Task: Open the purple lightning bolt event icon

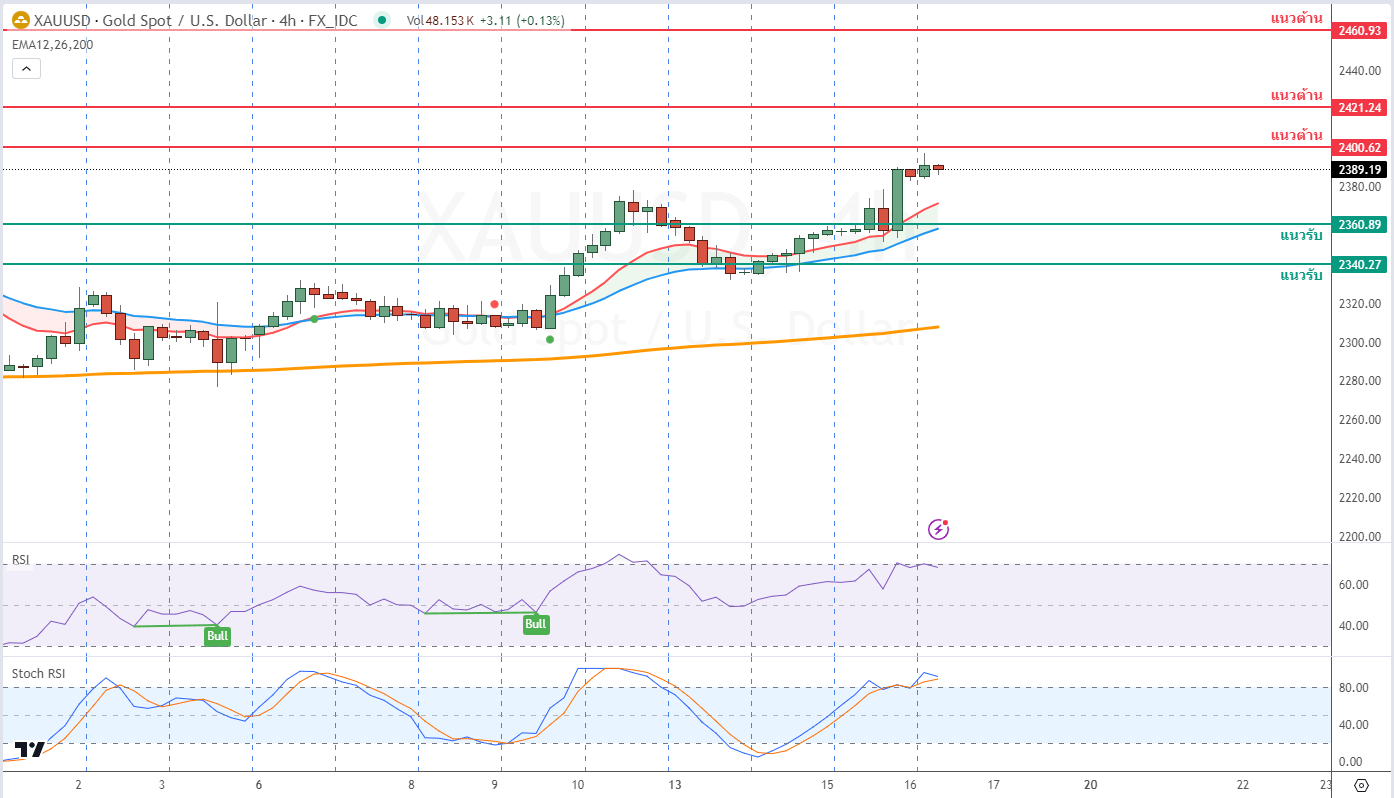Action: click(938, 529)
